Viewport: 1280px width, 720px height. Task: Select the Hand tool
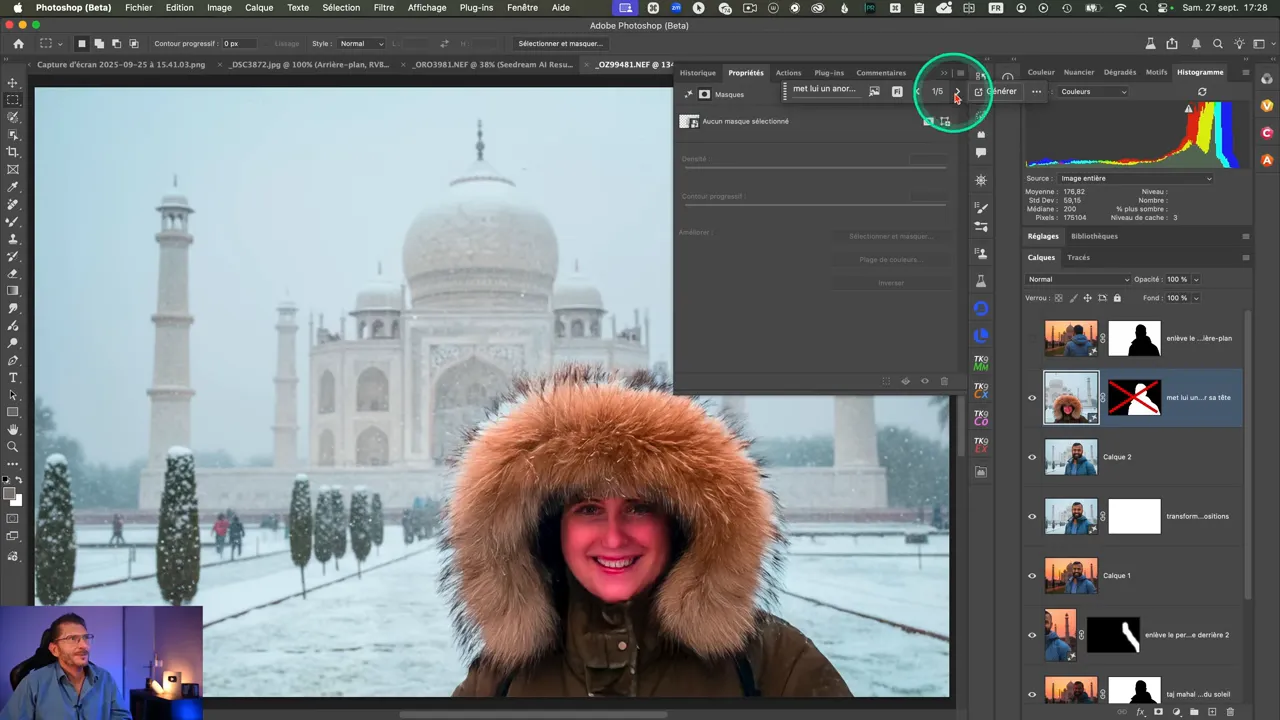pos(13,429)
